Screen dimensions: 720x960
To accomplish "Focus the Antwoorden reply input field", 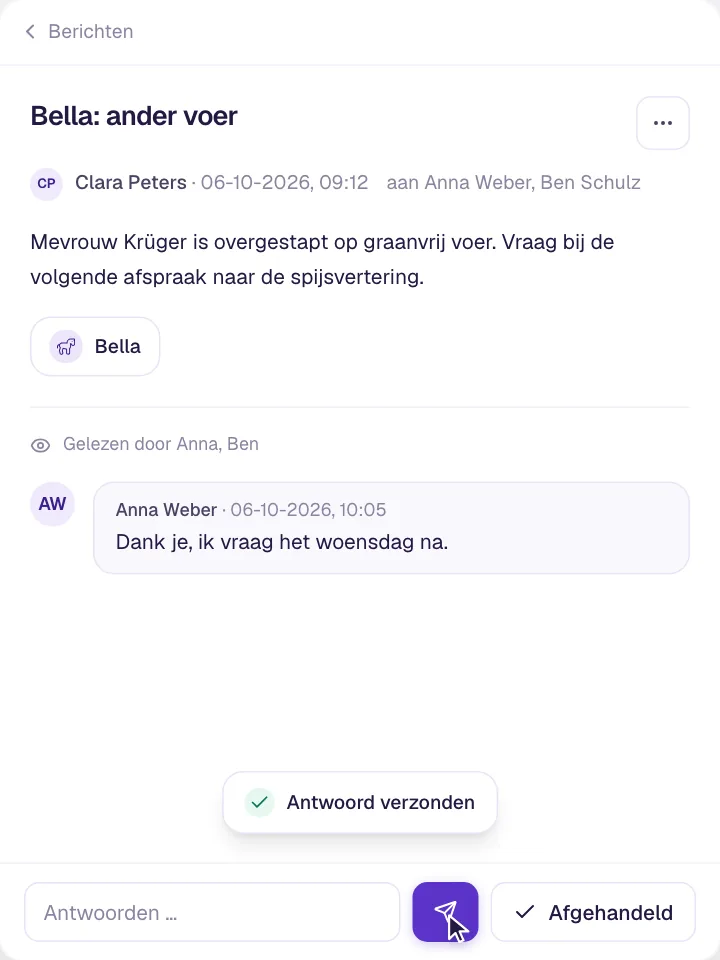I will click(x=212, y=912).
